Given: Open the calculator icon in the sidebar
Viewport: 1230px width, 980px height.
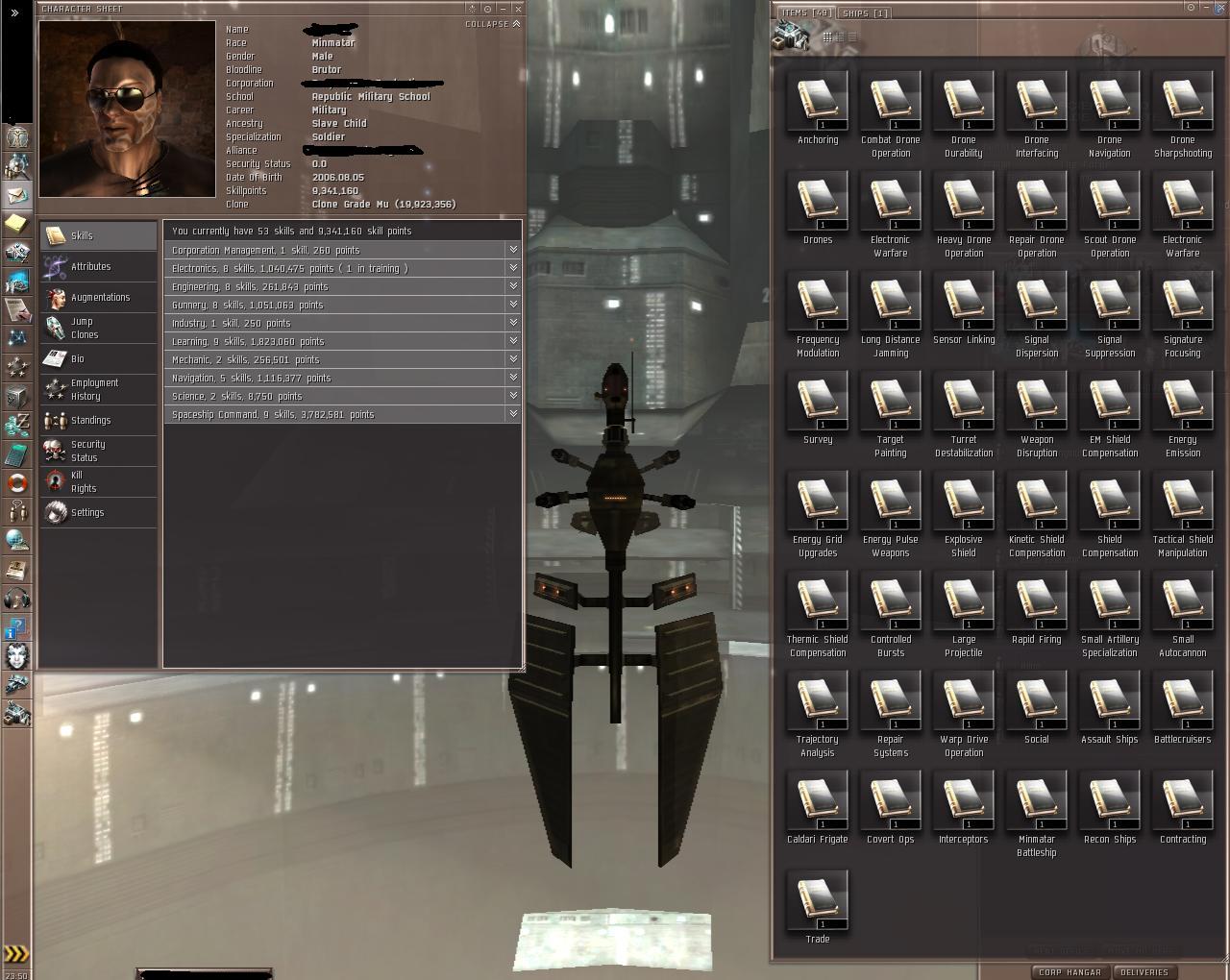Looking at the screenshot, I should click(x=17, y=454).
